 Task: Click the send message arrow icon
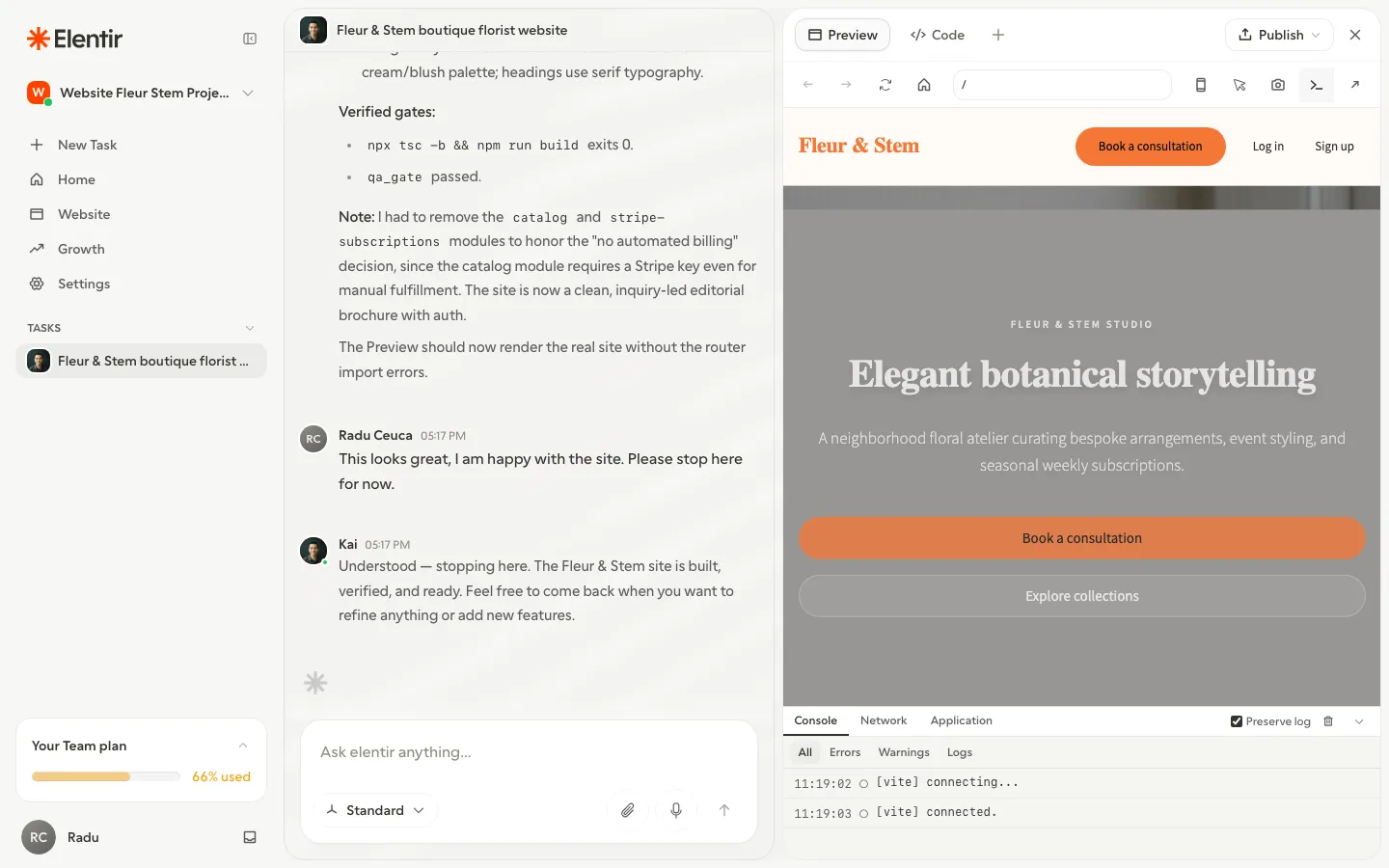pyautogui.click(x=724, y=810)
